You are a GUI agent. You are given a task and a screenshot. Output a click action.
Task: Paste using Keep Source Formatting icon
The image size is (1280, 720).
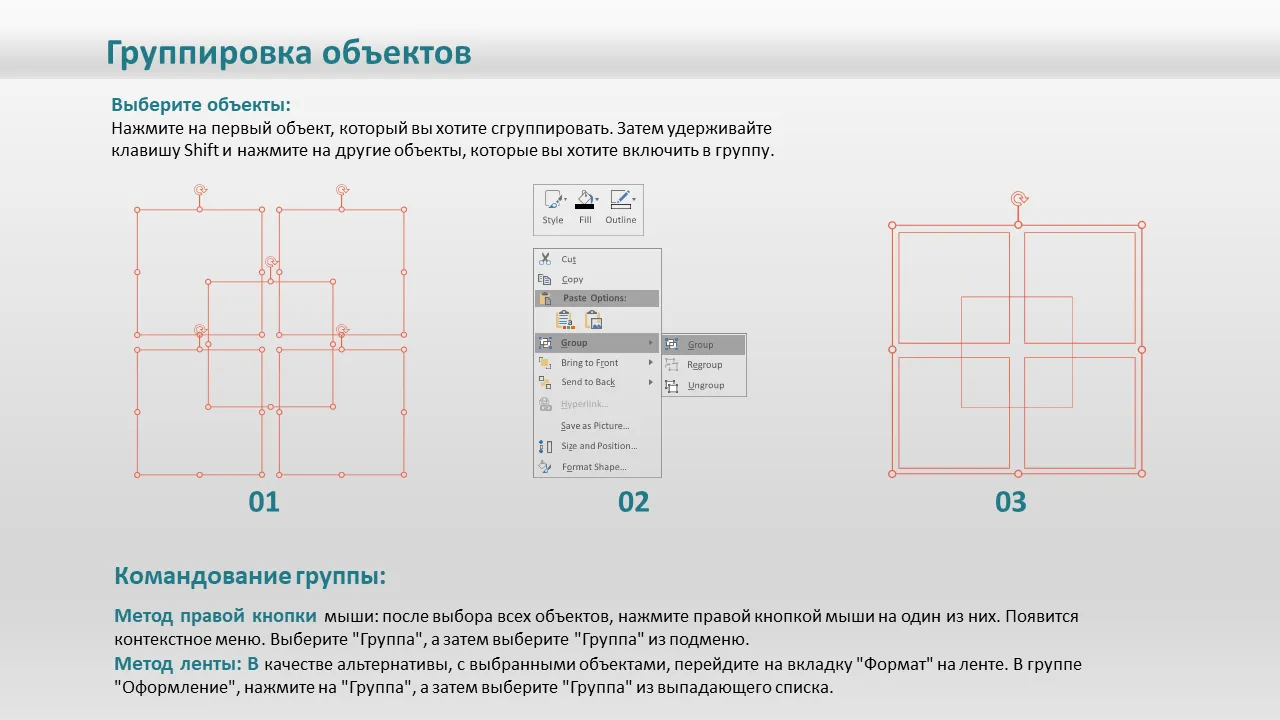[565, 321]
